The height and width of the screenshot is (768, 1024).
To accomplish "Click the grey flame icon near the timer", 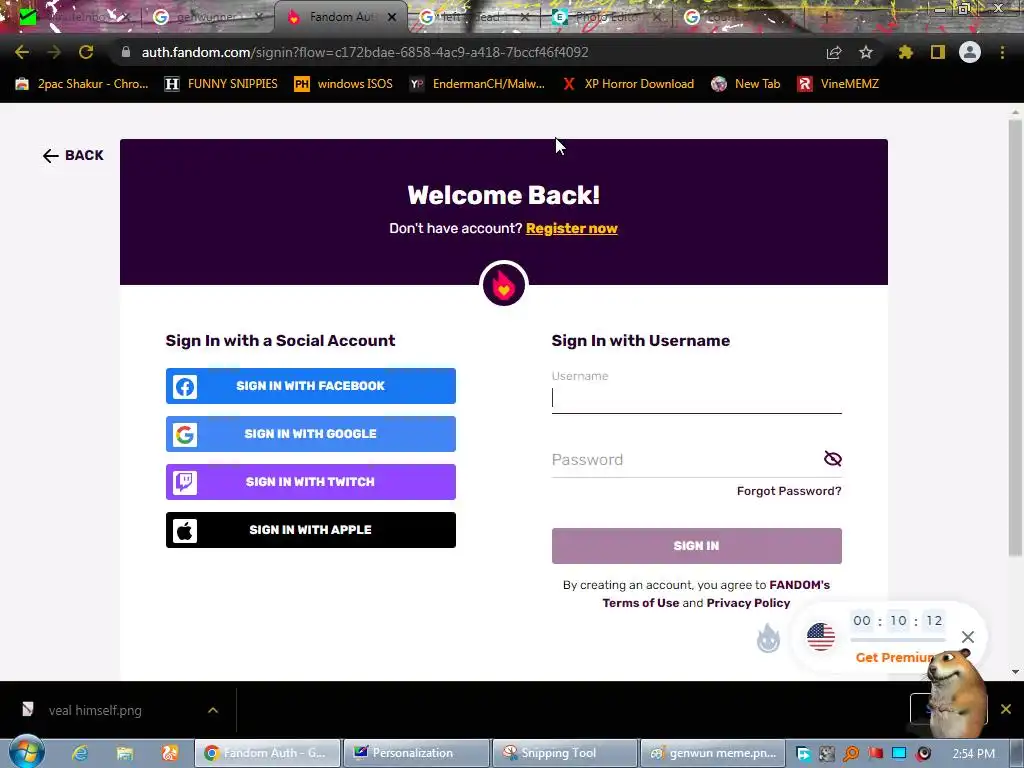I will click(x=768, y=637).
